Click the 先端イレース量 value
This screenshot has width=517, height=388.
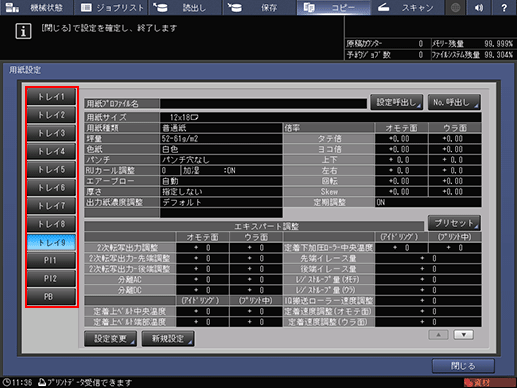click(x=428, y=258)
